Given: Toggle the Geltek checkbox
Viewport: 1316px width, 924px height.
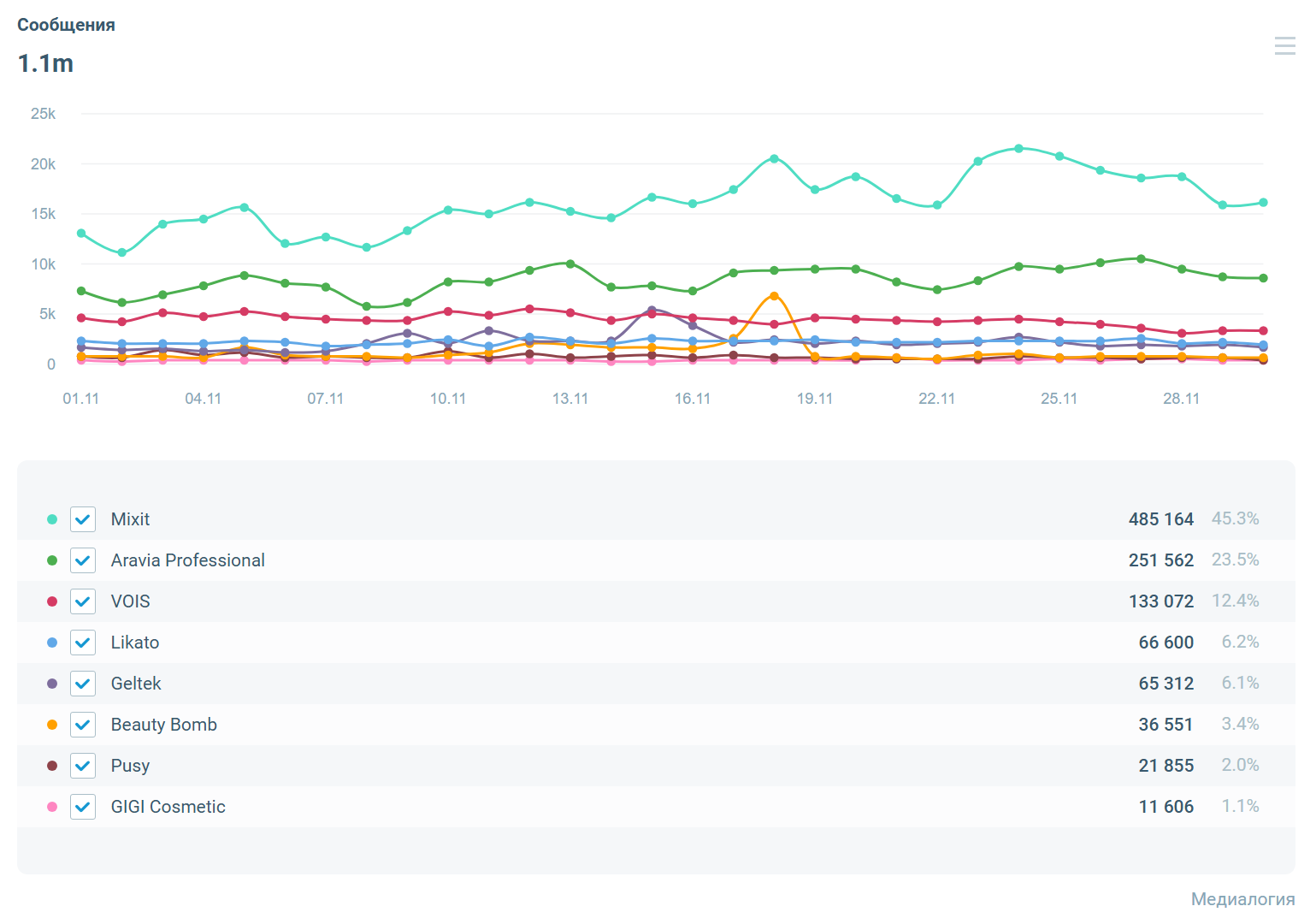Looking at the screenshot, I should click(83, 684).
